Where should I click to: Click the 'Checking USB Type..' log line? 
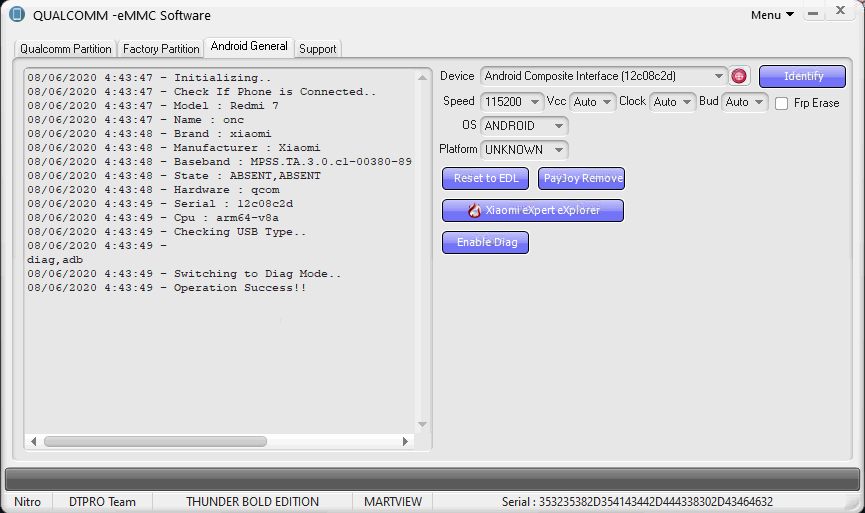click(167, 232)
